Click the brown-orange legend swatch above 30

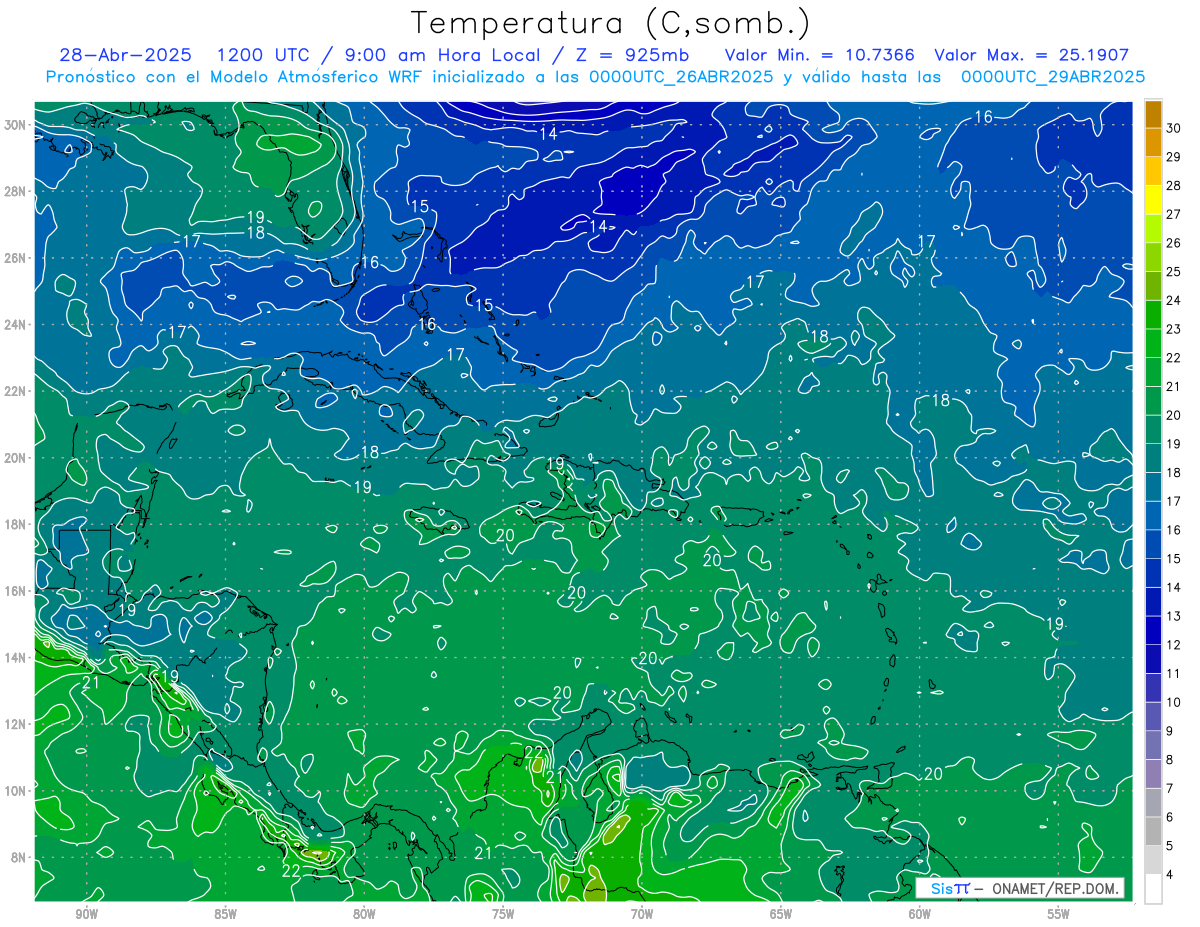click(1153, 114)
